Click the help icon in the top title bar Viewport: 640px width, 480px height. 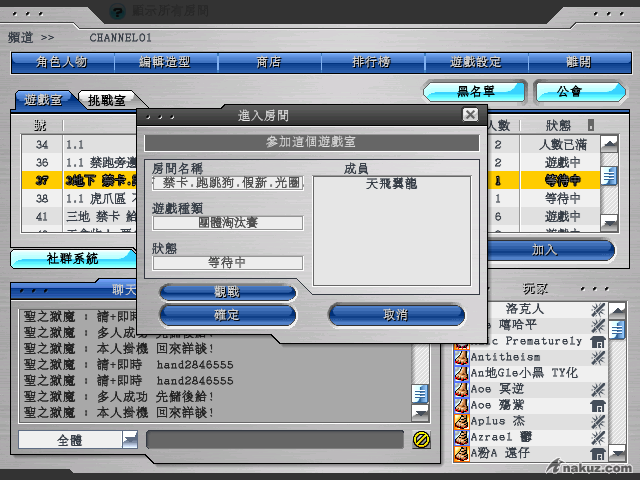coord(117,11)
